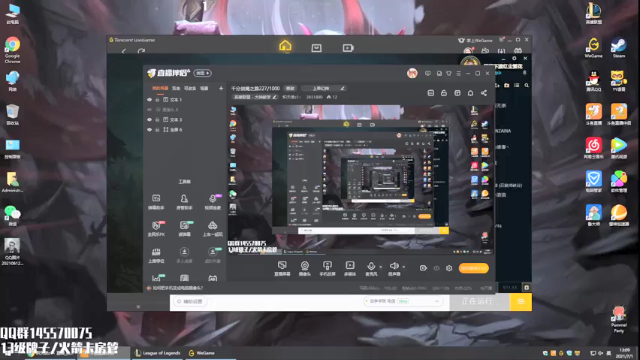The width and height of the screenshot is (640, 360).
Task: Open the PK battle tool
Action: pyautogui.click(x=156, y=229)
